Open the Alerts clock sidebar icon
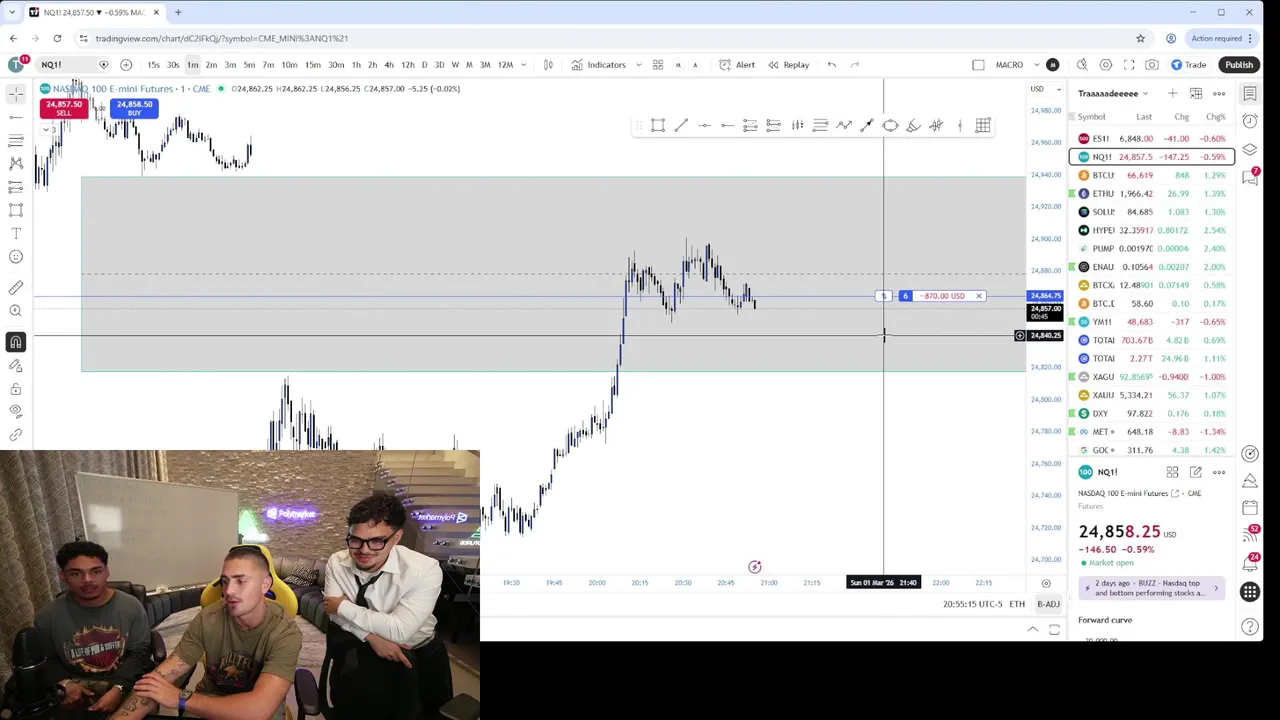 [1250, 121]
